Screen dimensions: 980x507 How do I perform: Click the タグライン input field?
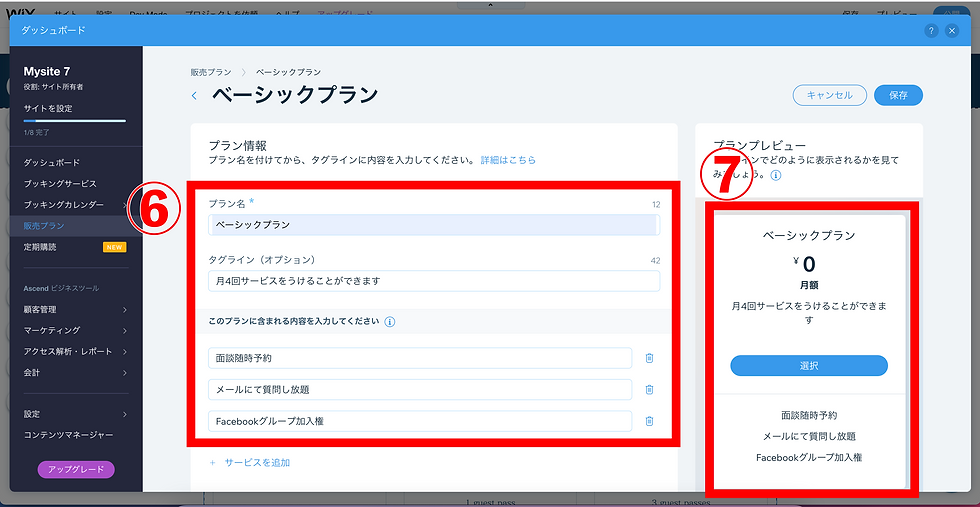click(x=434, y=281)
